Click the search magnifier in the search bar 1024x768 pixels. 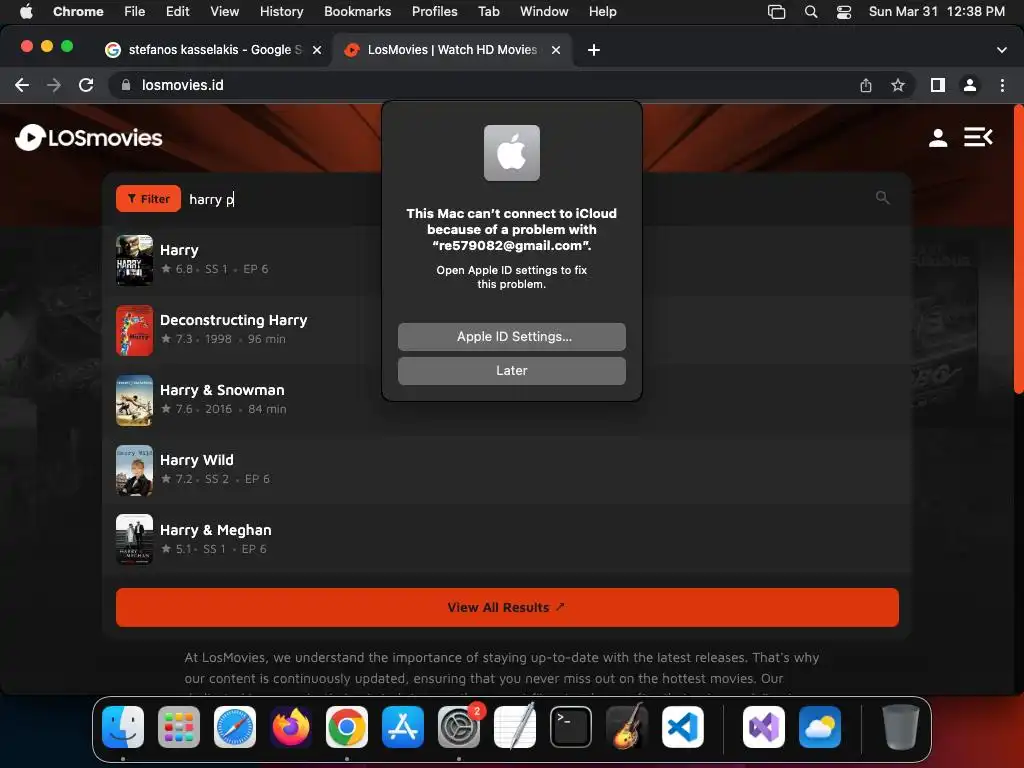click(x=882, y=198)
